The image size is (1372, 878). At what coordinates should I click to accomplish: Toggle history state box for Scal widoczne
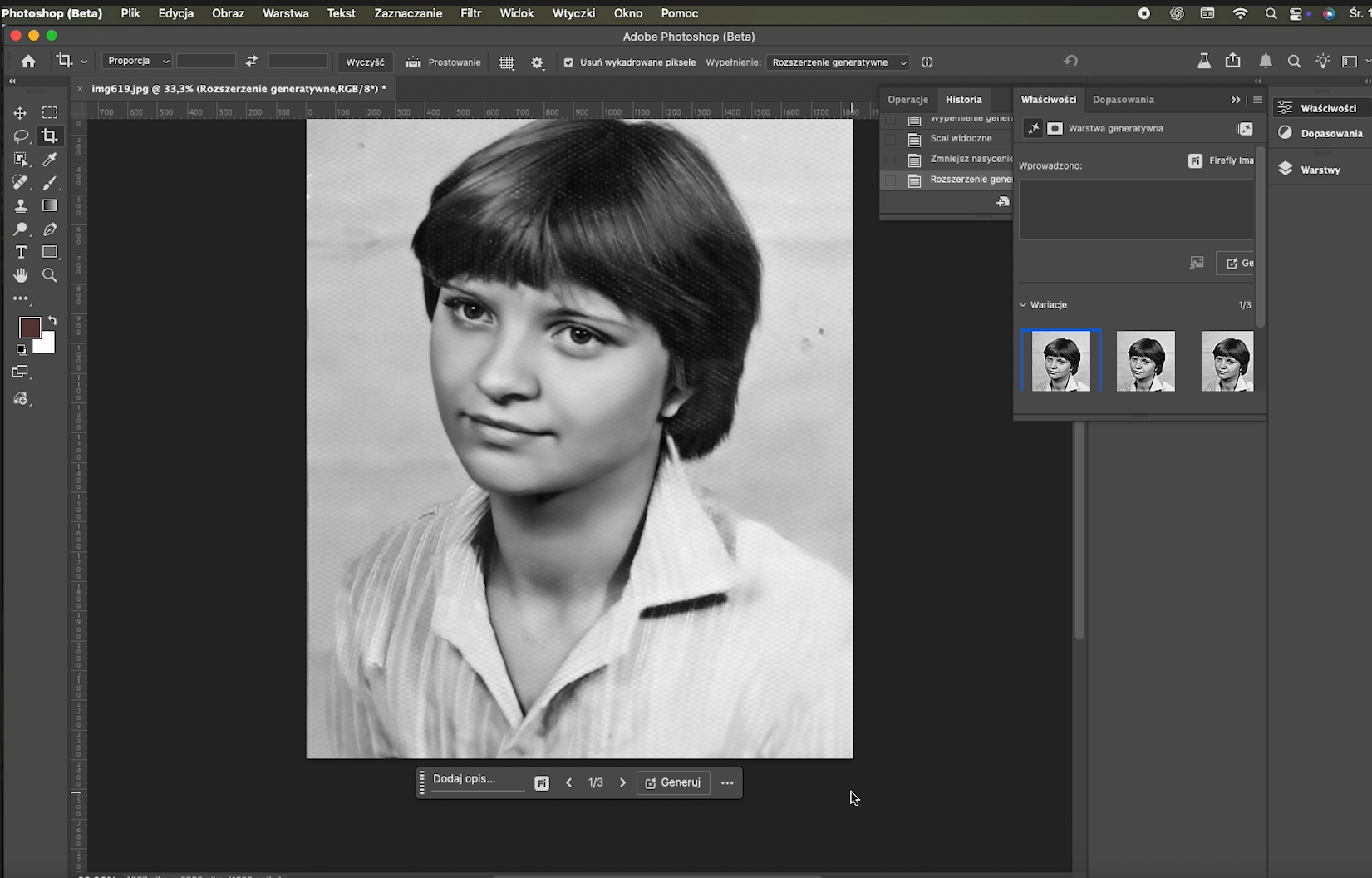890,139
